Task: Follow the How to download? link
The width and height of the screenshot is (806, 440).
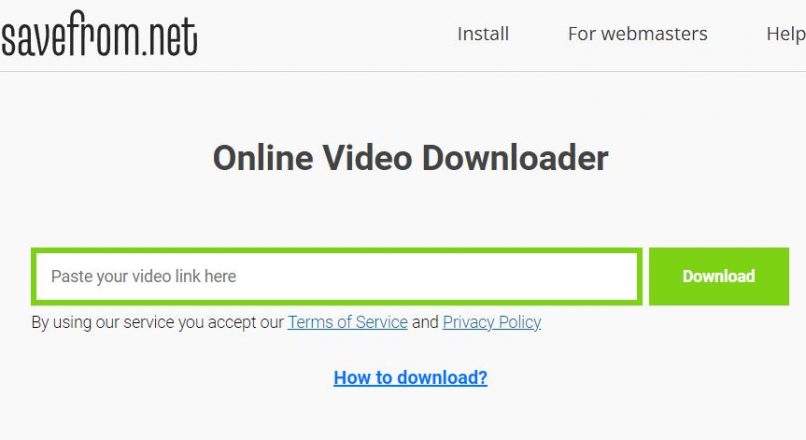Action: click(410, 378)
